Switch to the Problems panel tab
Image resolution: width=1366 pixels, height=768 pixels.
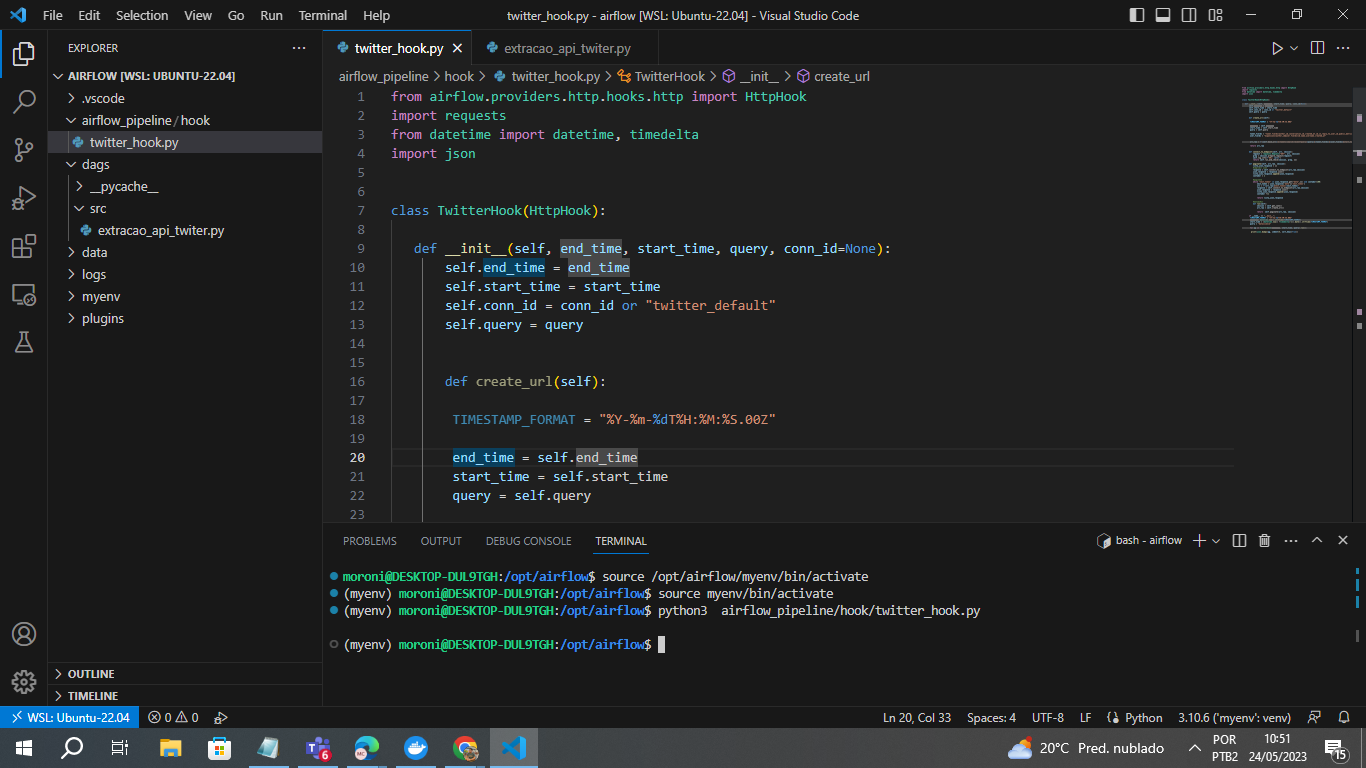click(370, 541)
